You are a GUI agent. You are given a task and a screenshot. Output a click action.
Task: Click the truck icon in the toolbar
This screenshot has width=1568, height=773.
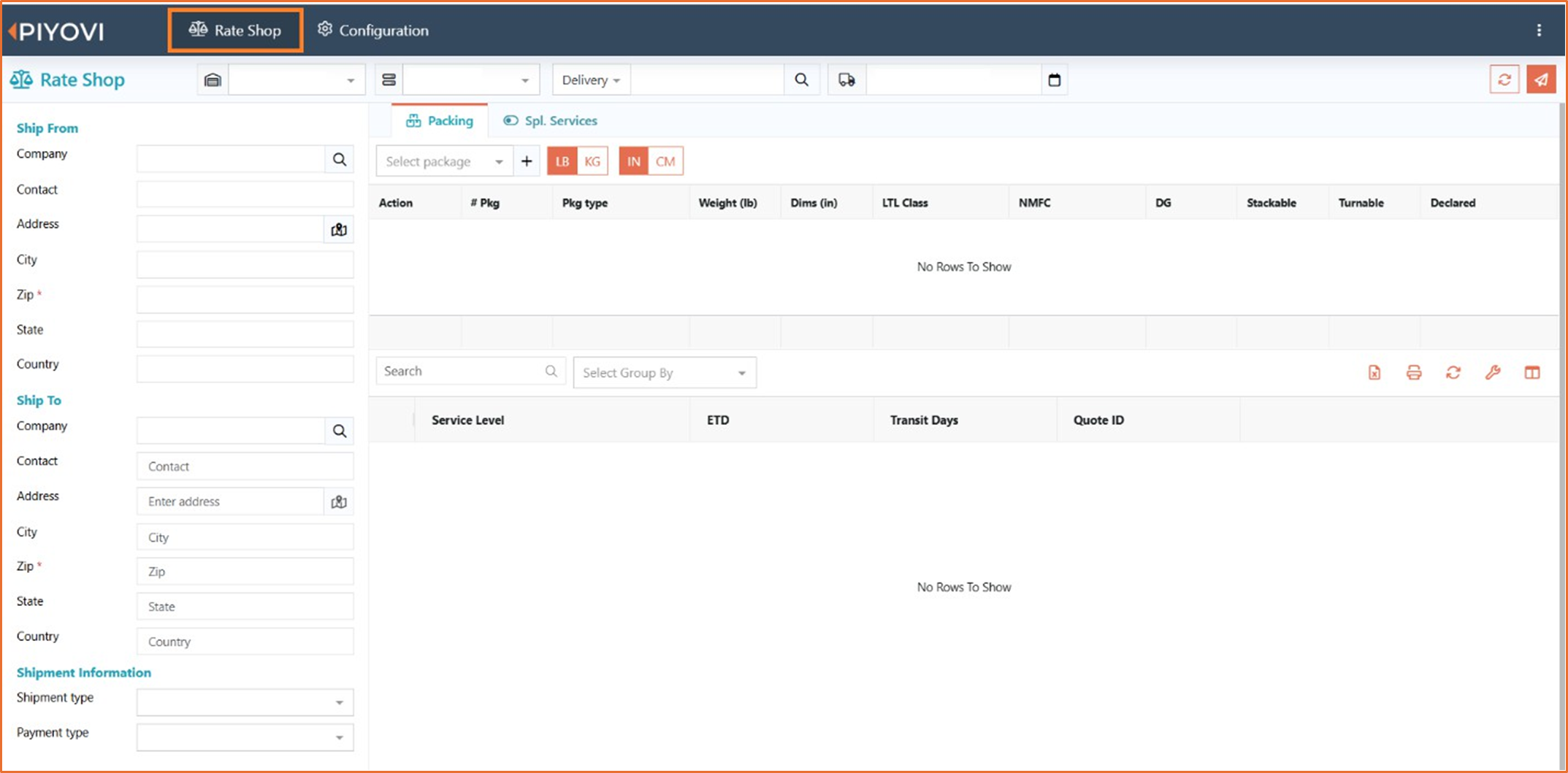[846, 80]
